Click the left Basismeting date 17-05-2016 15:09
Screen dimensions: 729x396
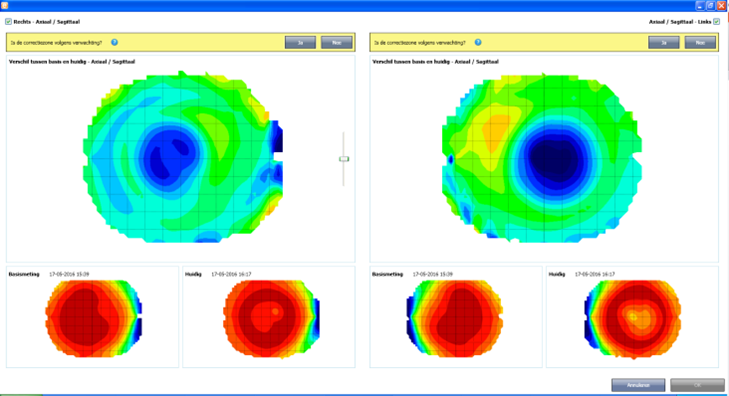tap(69, 274)
